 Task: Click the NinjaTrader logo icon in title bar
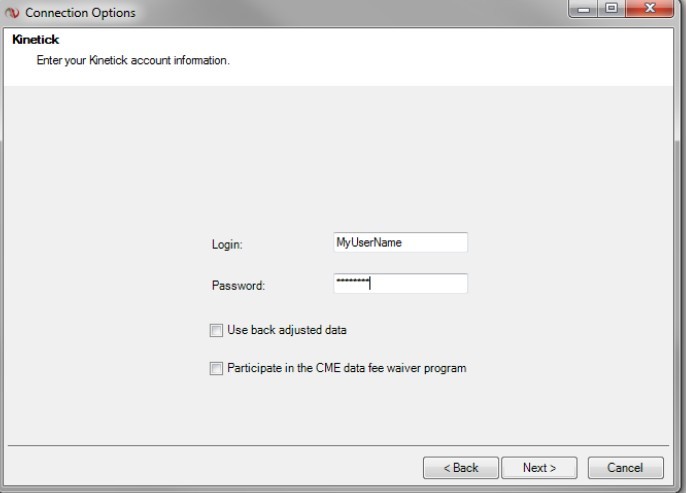point(12,13)
